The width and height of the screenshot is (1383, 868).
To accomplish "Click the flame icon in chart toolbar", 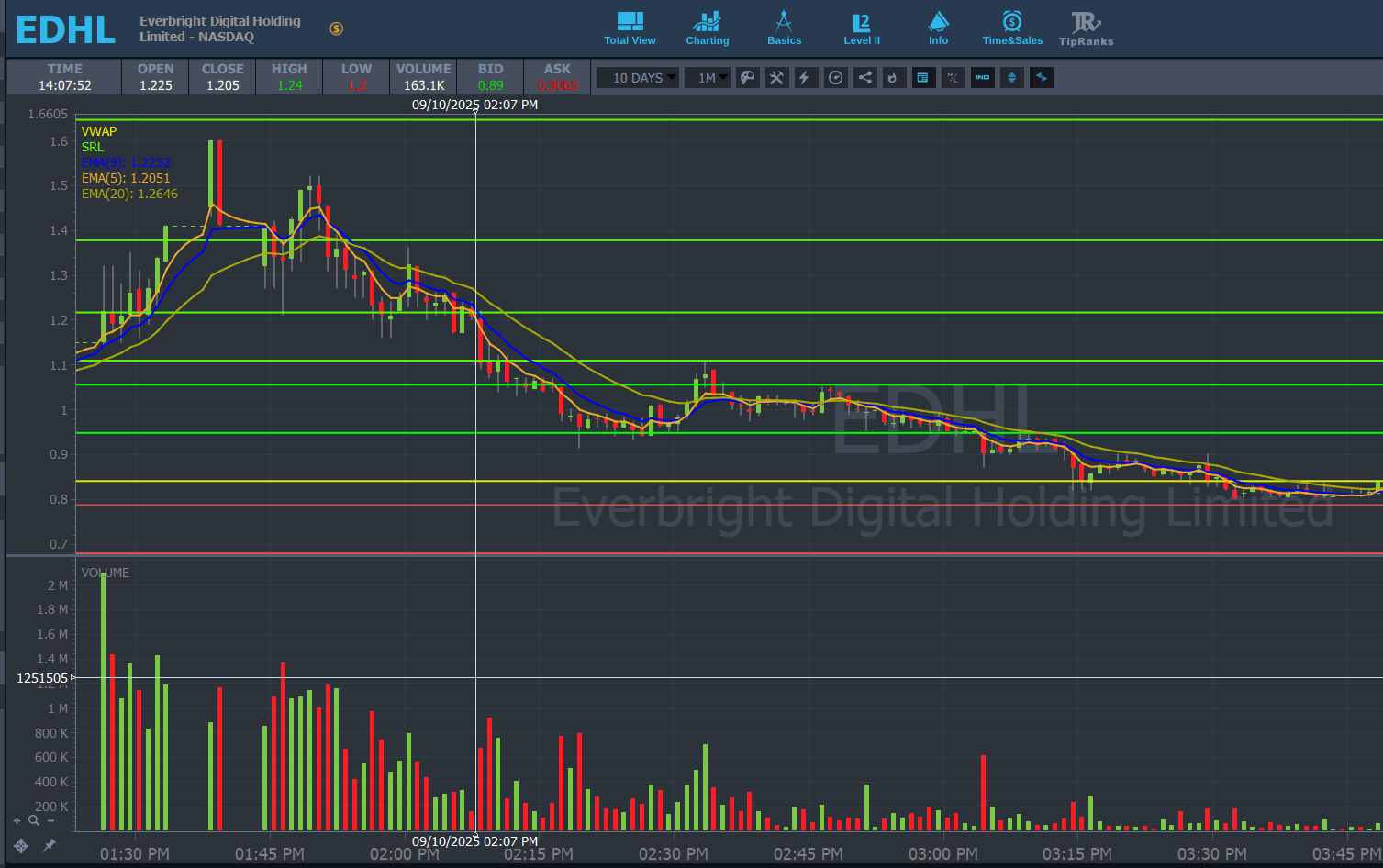I will pos(893,78).
